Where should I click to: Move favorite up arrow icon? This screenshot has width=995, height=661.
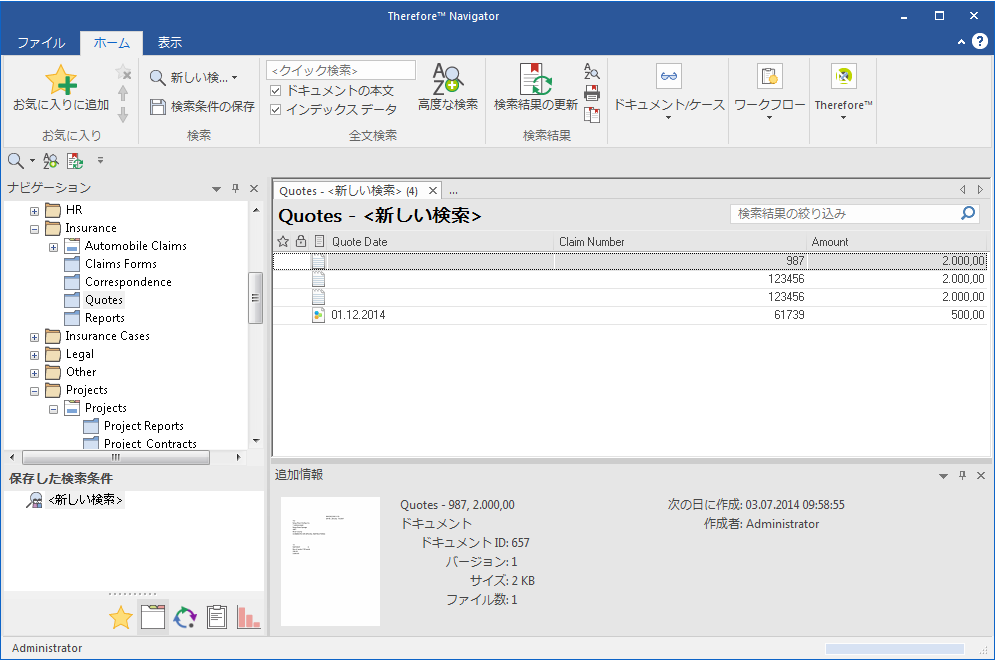[123, 93]
